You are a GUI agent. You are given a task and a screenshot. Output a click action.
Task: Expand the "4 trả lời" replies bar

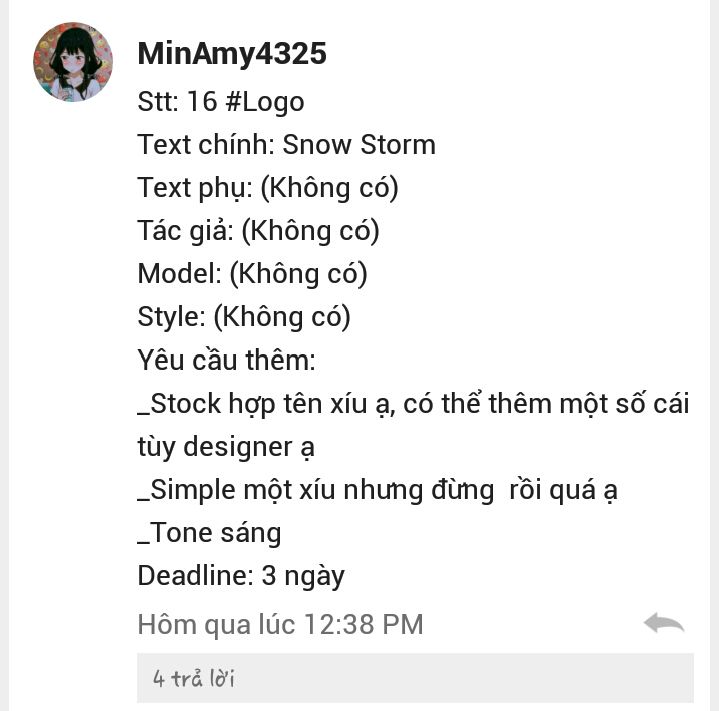tap(415, 678)
